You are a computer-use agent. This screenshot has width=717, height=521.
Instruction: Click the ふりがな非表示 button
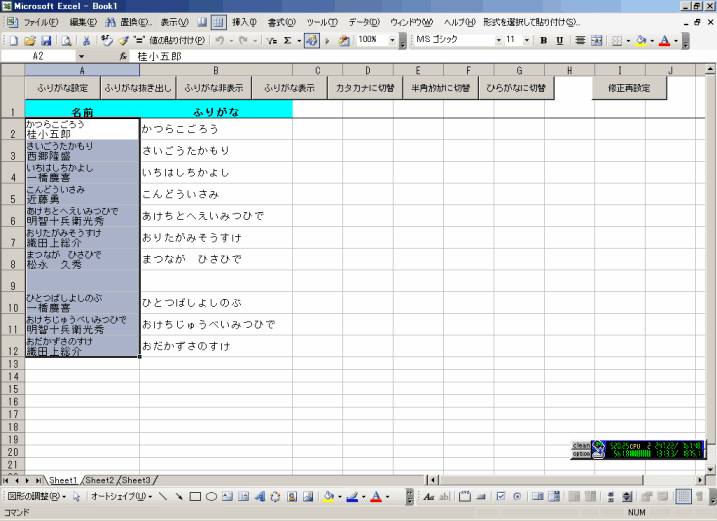[214, 88]
